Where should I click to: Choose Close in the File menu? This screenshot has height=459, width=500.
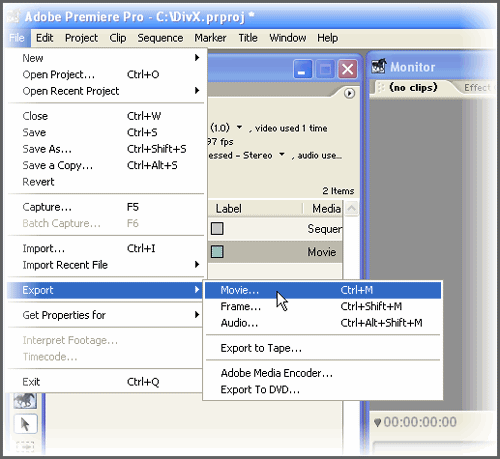[x=106, y=116]
